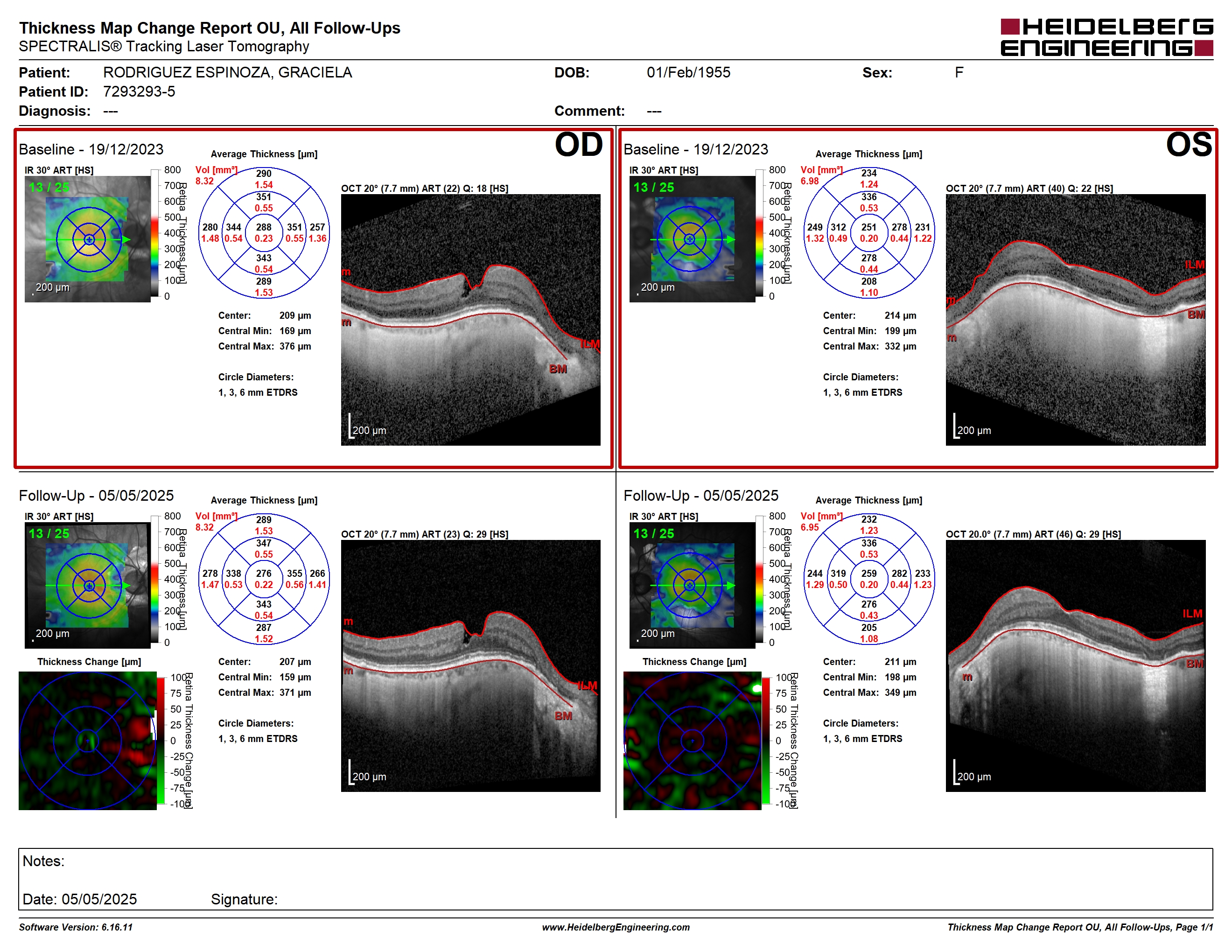Select the DOB value 01/Feb/1955
Screen dimensions: 1232x952
(x=688, y=72)
